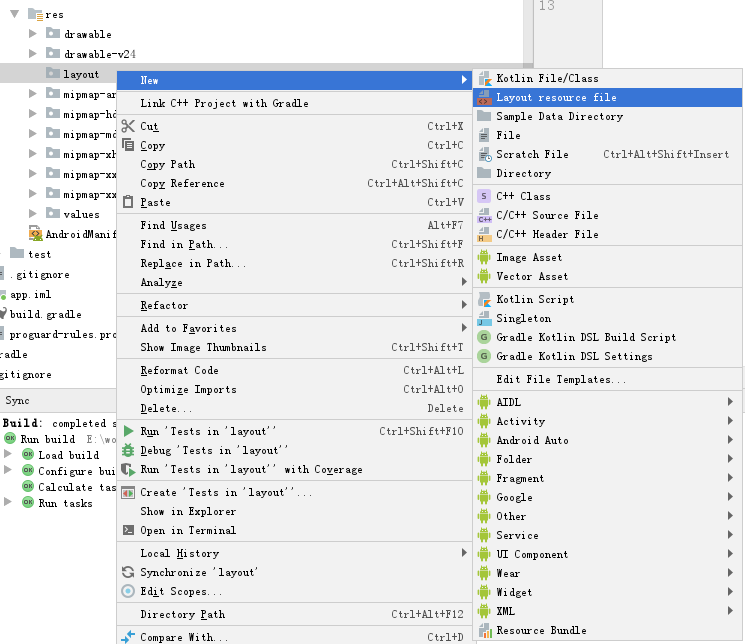Select Layout resource file from New submenu
The image size is (745, 644).
pyautogui.click(x=608, y=97)
